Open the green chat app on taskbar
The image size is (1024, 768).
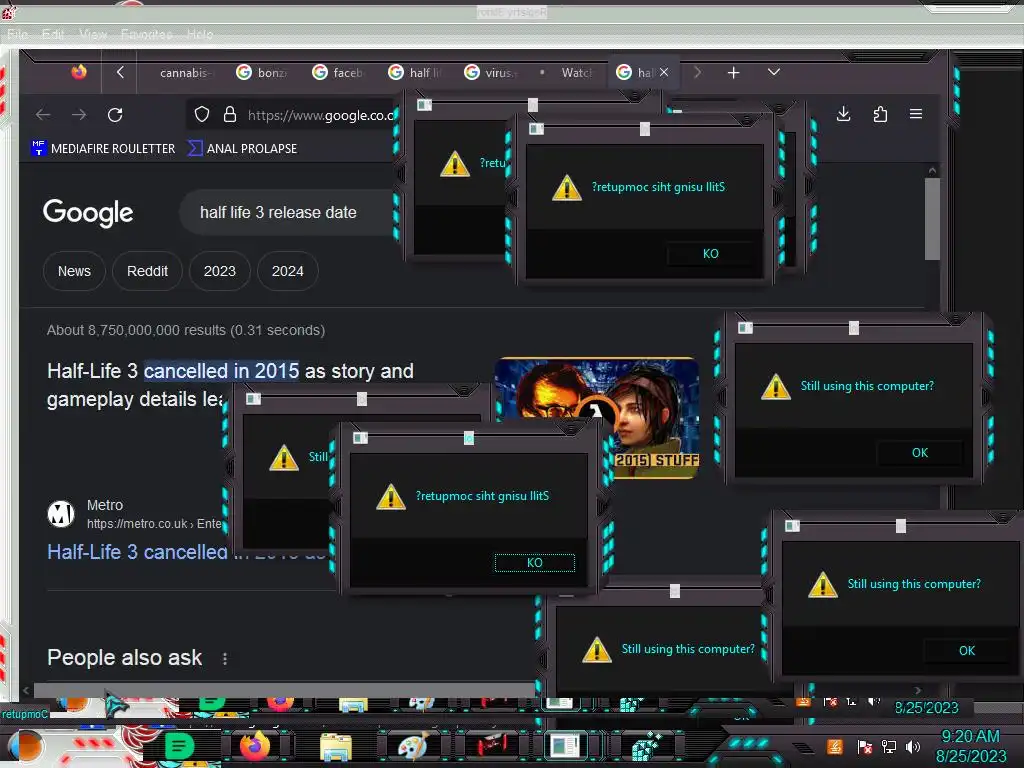click(x=179, y=746)
